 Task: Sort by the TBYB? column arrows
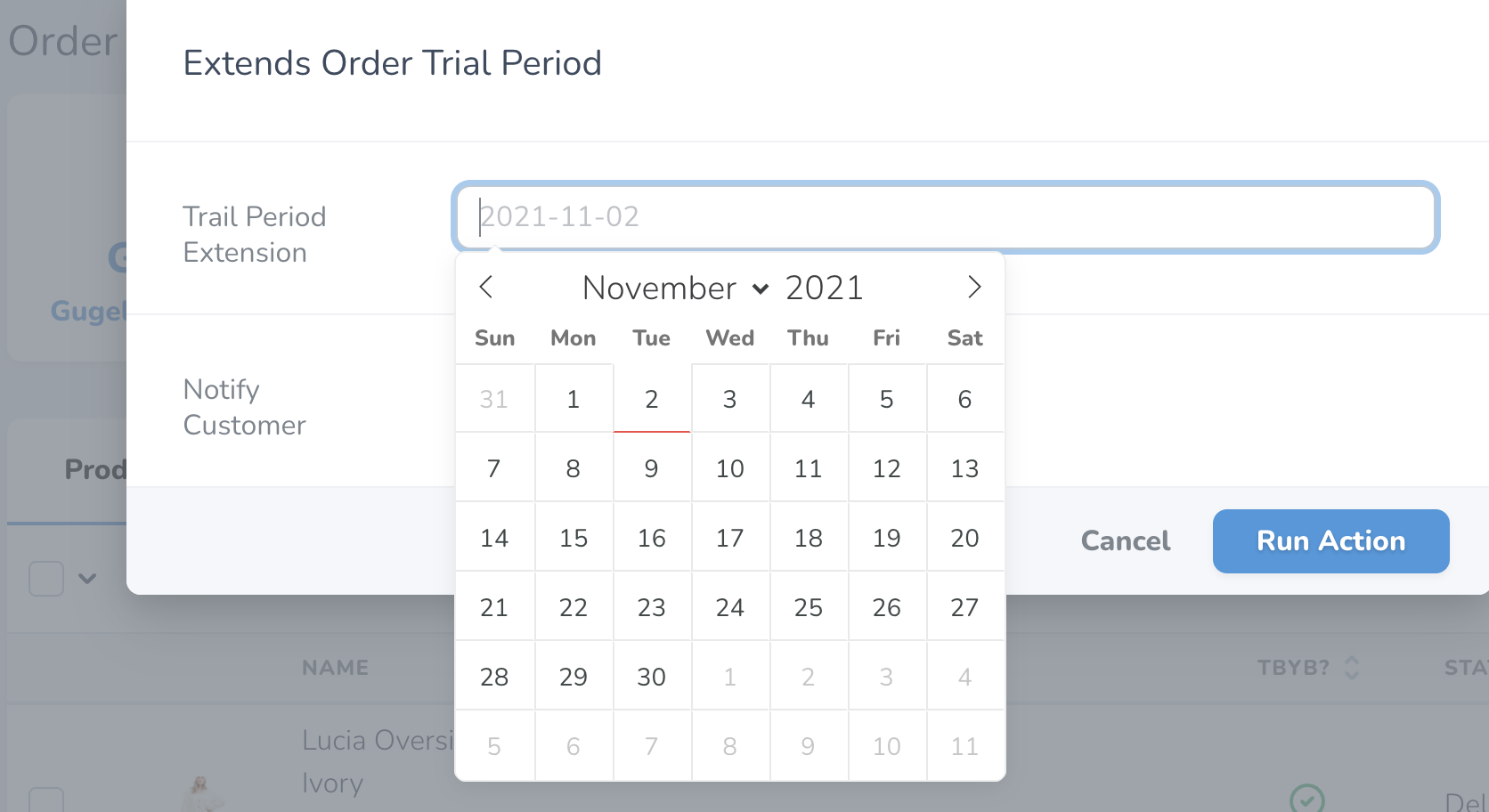point(1352,667)
